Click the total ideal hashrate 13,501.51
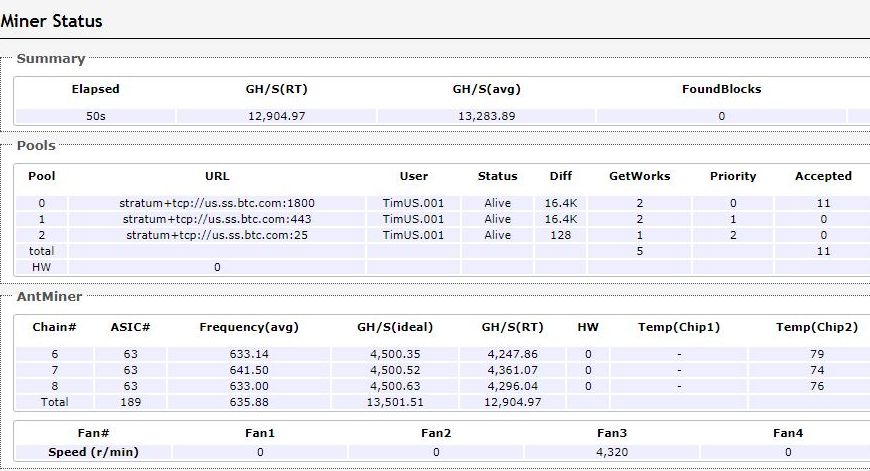 tap(397, 401)
